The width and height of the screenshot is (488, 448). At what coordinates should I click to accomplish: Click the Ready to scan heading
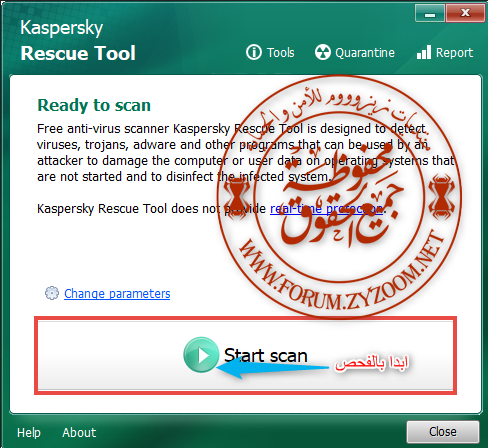pos(94,105)
